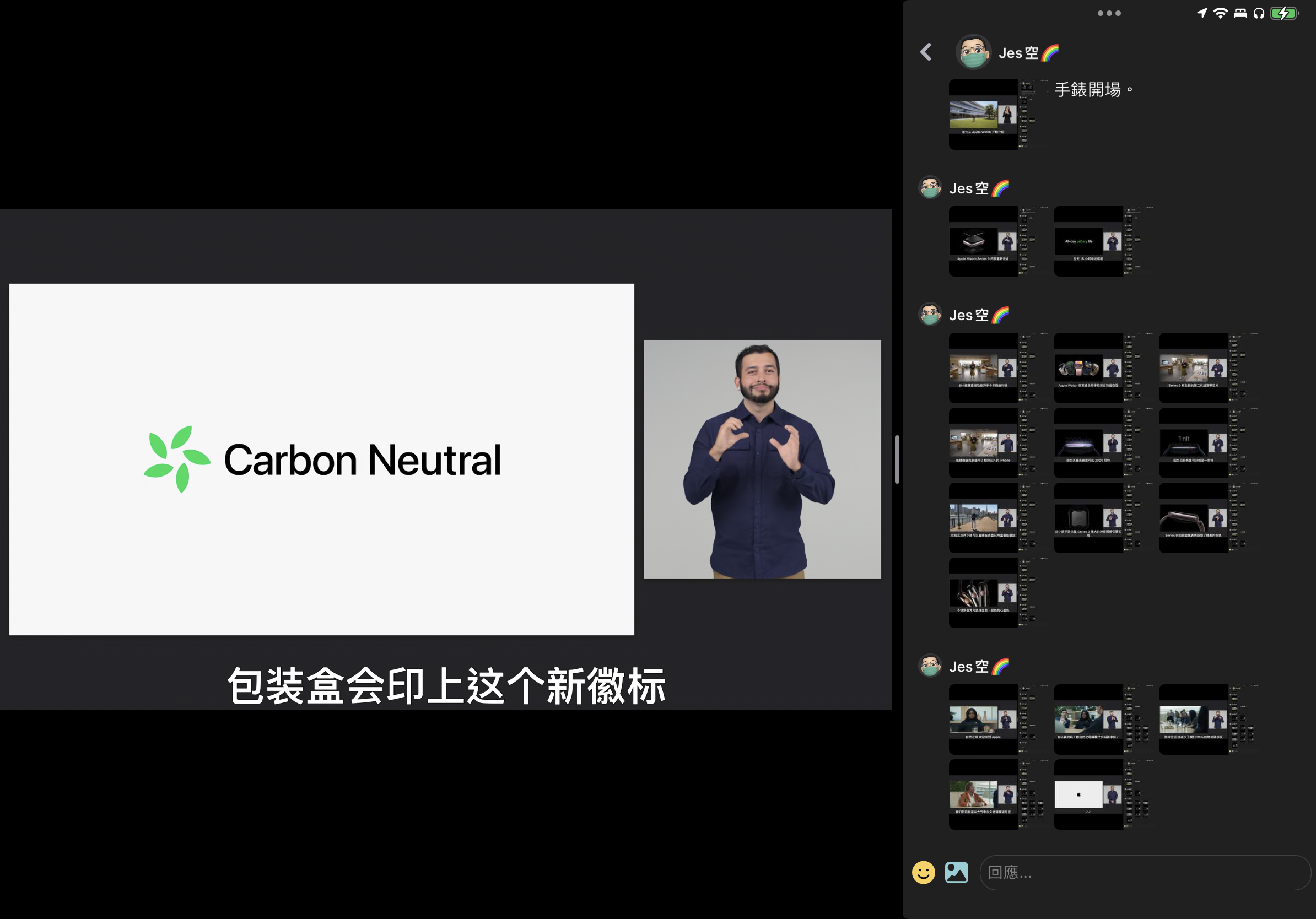Screen dimensions: 1316x919
Task: Tap the subtitle 包装盒会印上这个新徽标
Action: (446, 686)
